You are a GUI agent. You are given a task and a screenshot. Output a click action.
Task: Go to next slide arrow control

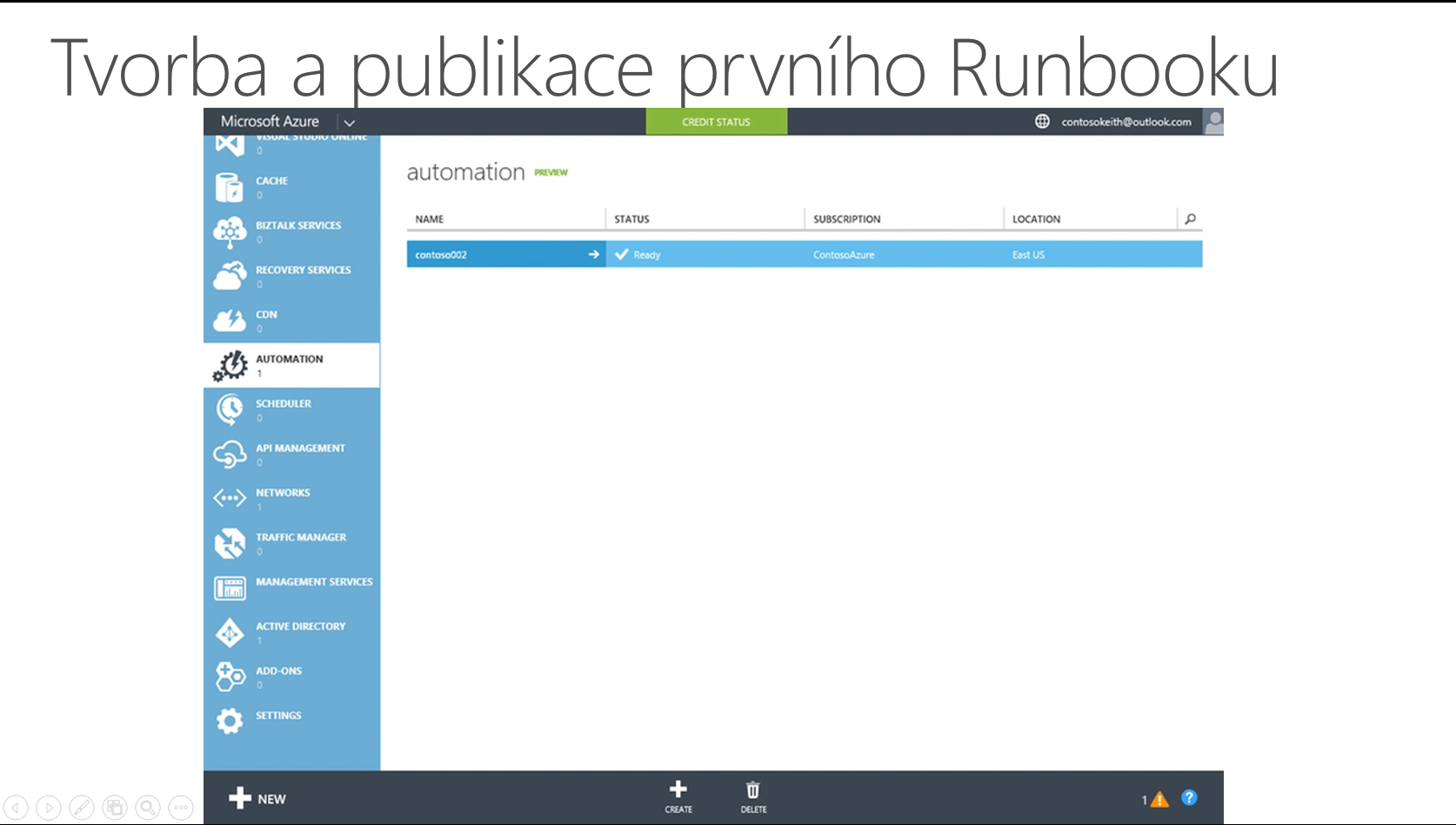(x=49, y=808)
